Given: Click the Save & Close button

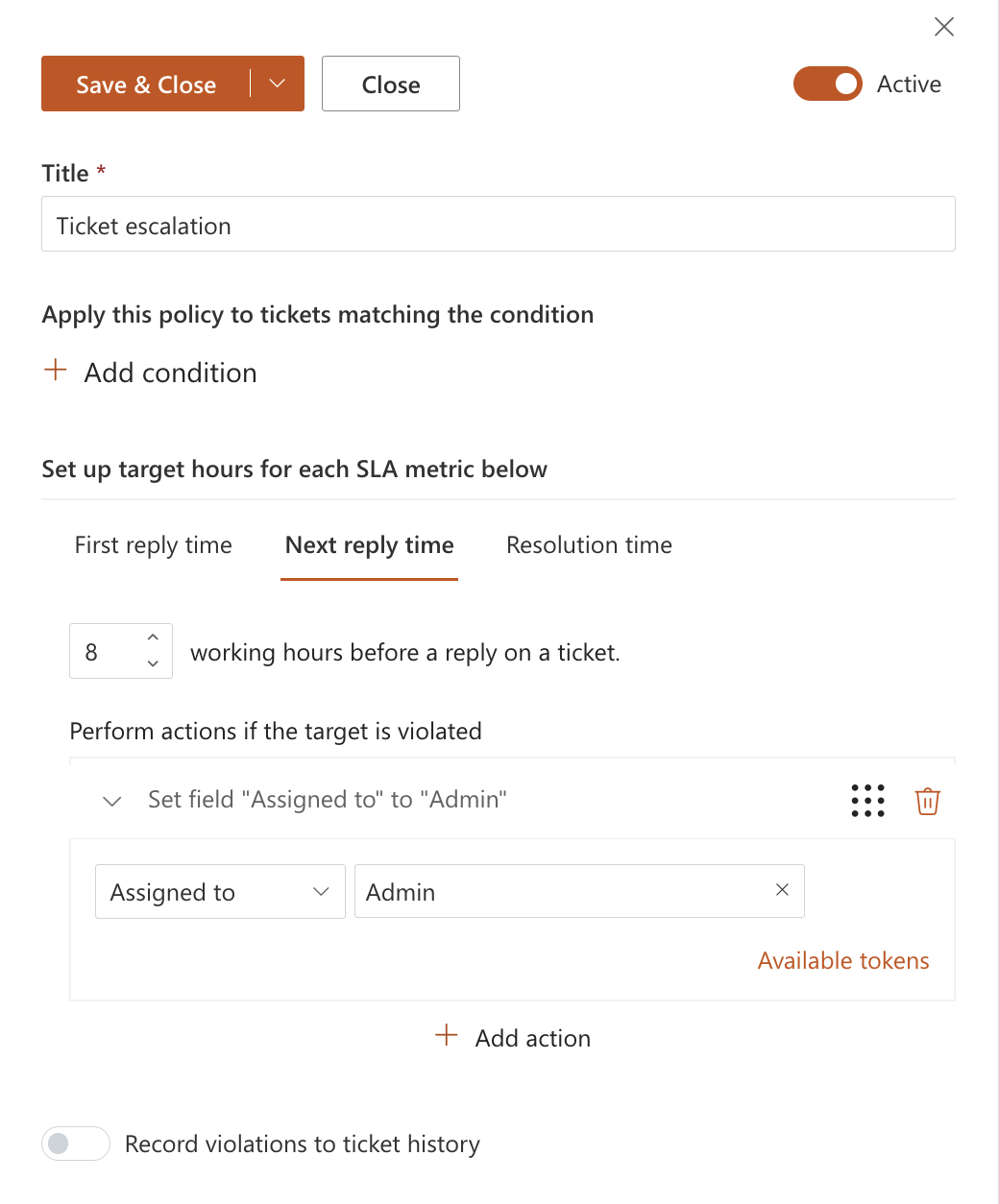Looking at the screenshot, I should click(x=146, y=84).
